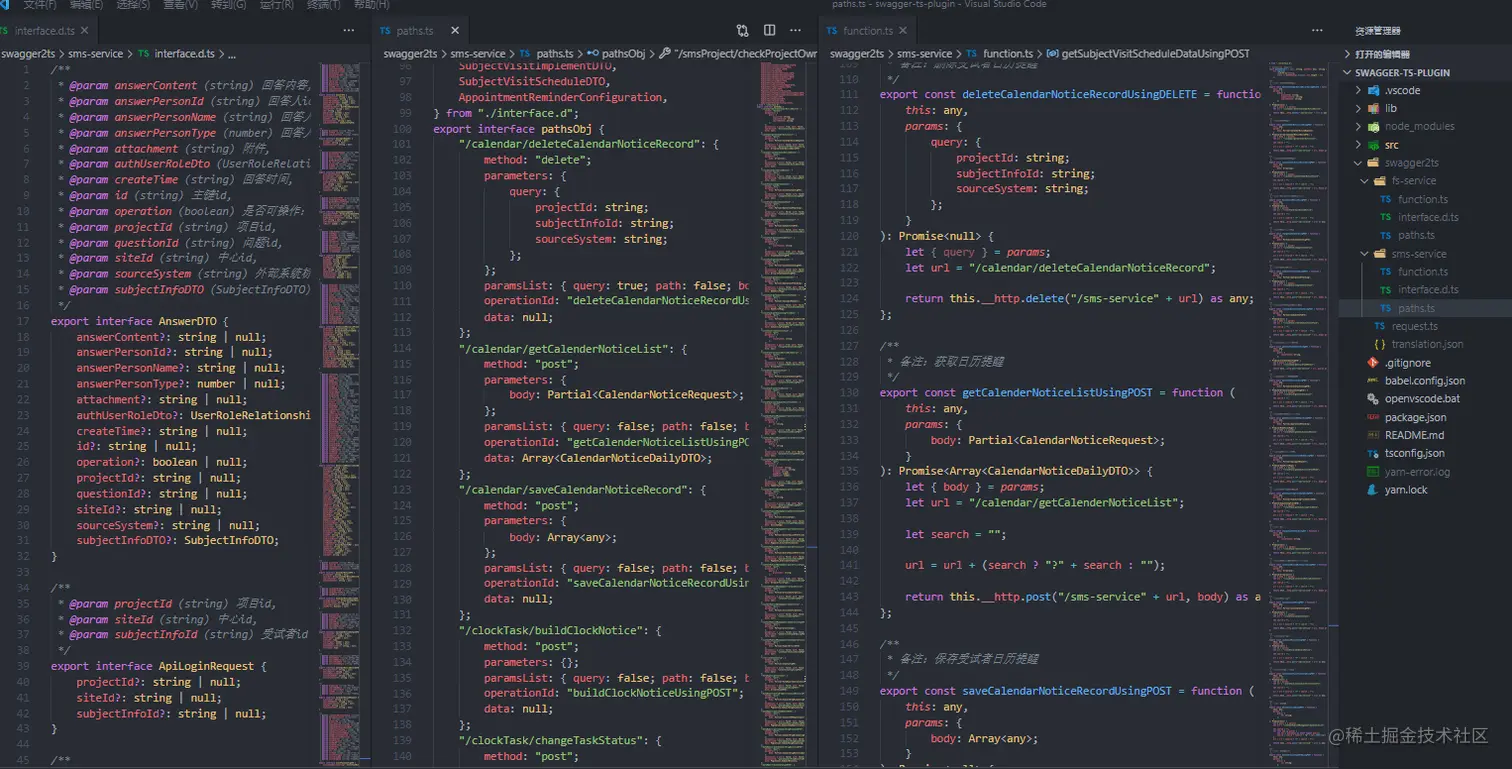Click the git icon next to .gitignore
This screenshot has height=769, width=1512.
tap(1373, 362)
